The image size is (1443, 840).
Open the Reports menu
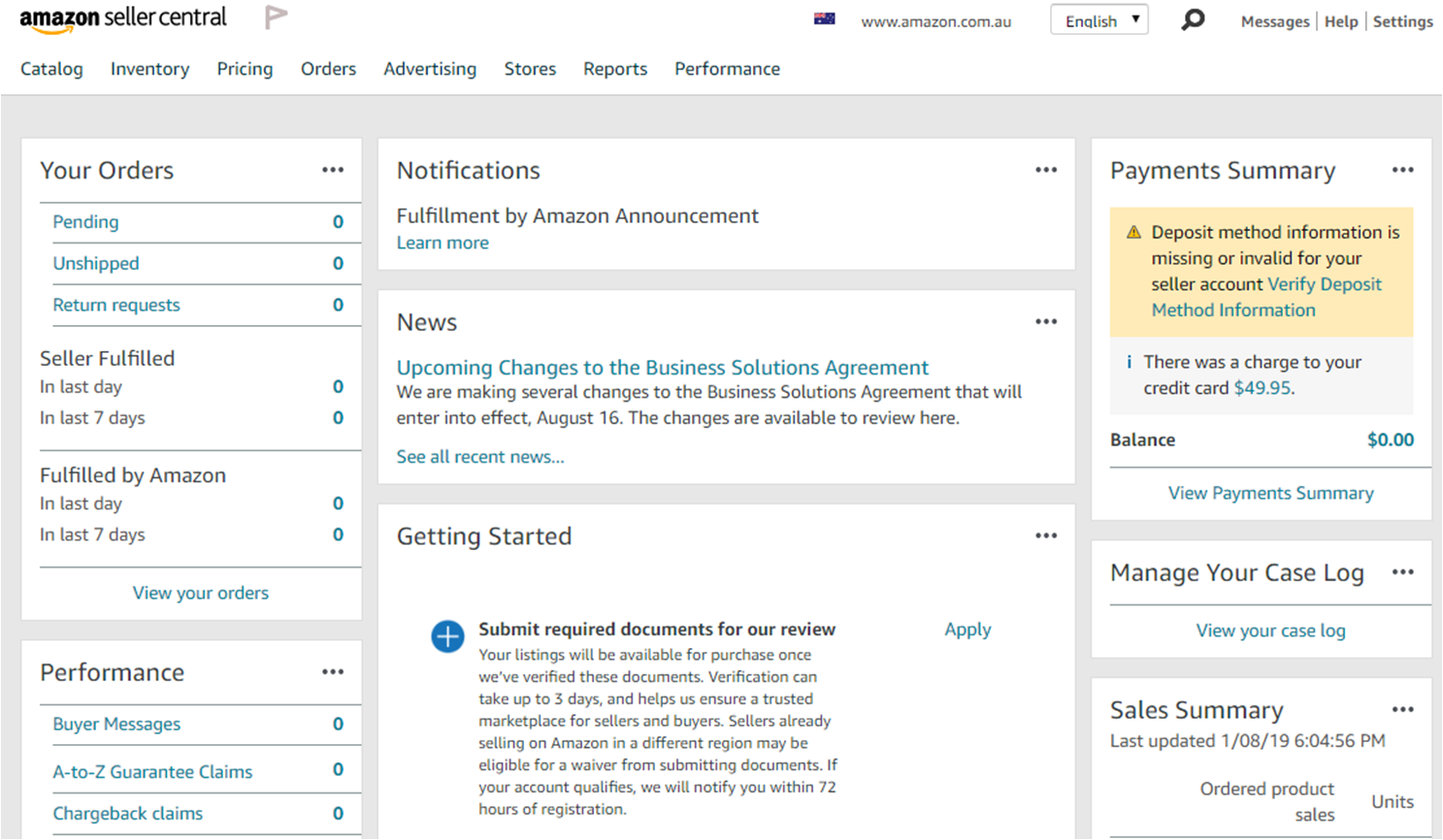[614, 69]
